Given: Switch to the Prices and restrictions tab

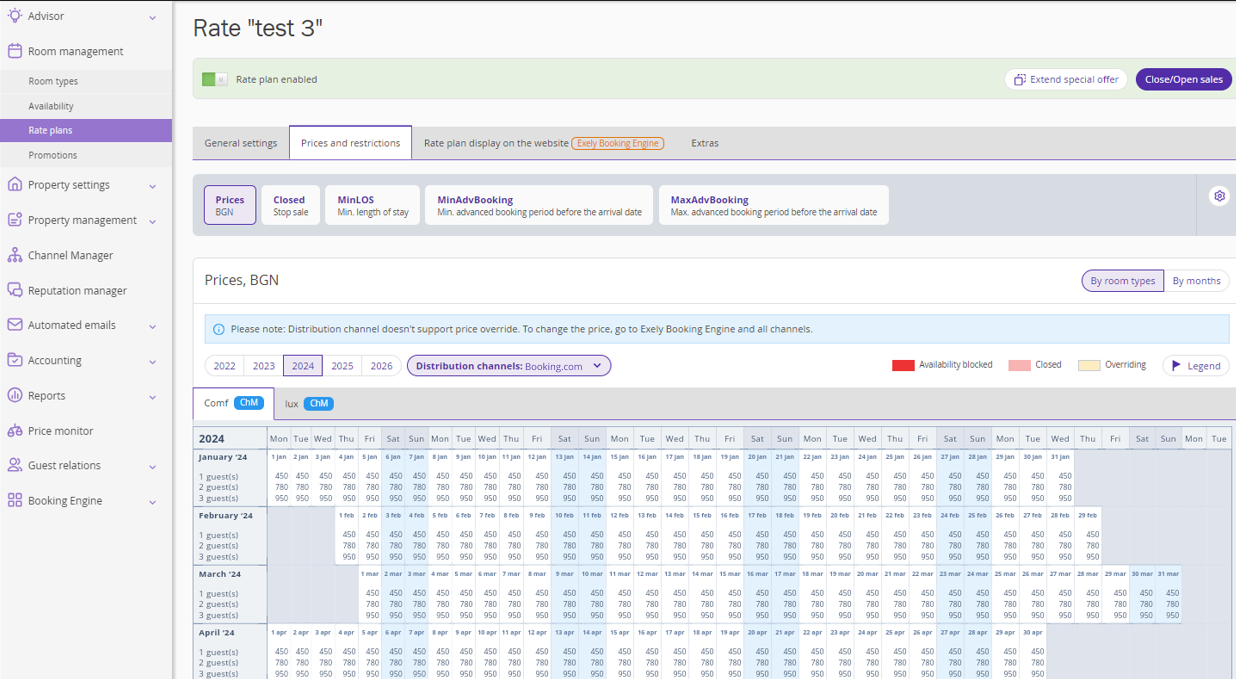Looking at the screenshot, I should click(350, 142).
